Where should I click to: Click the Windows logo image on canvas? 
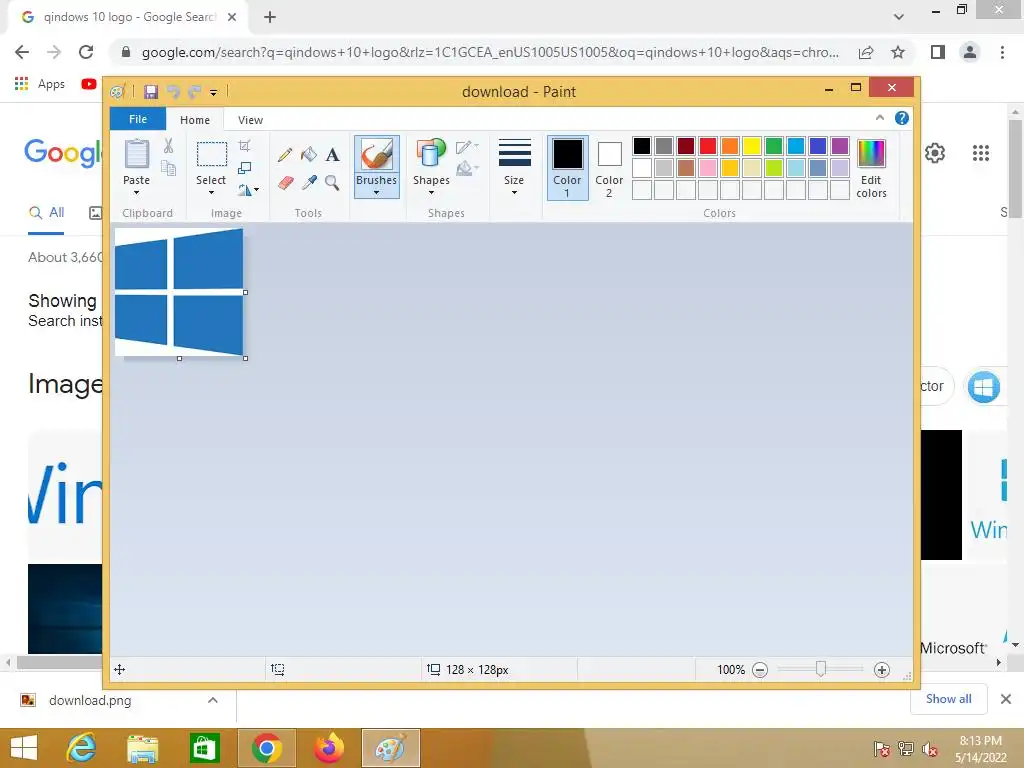(x=179, y=292)
